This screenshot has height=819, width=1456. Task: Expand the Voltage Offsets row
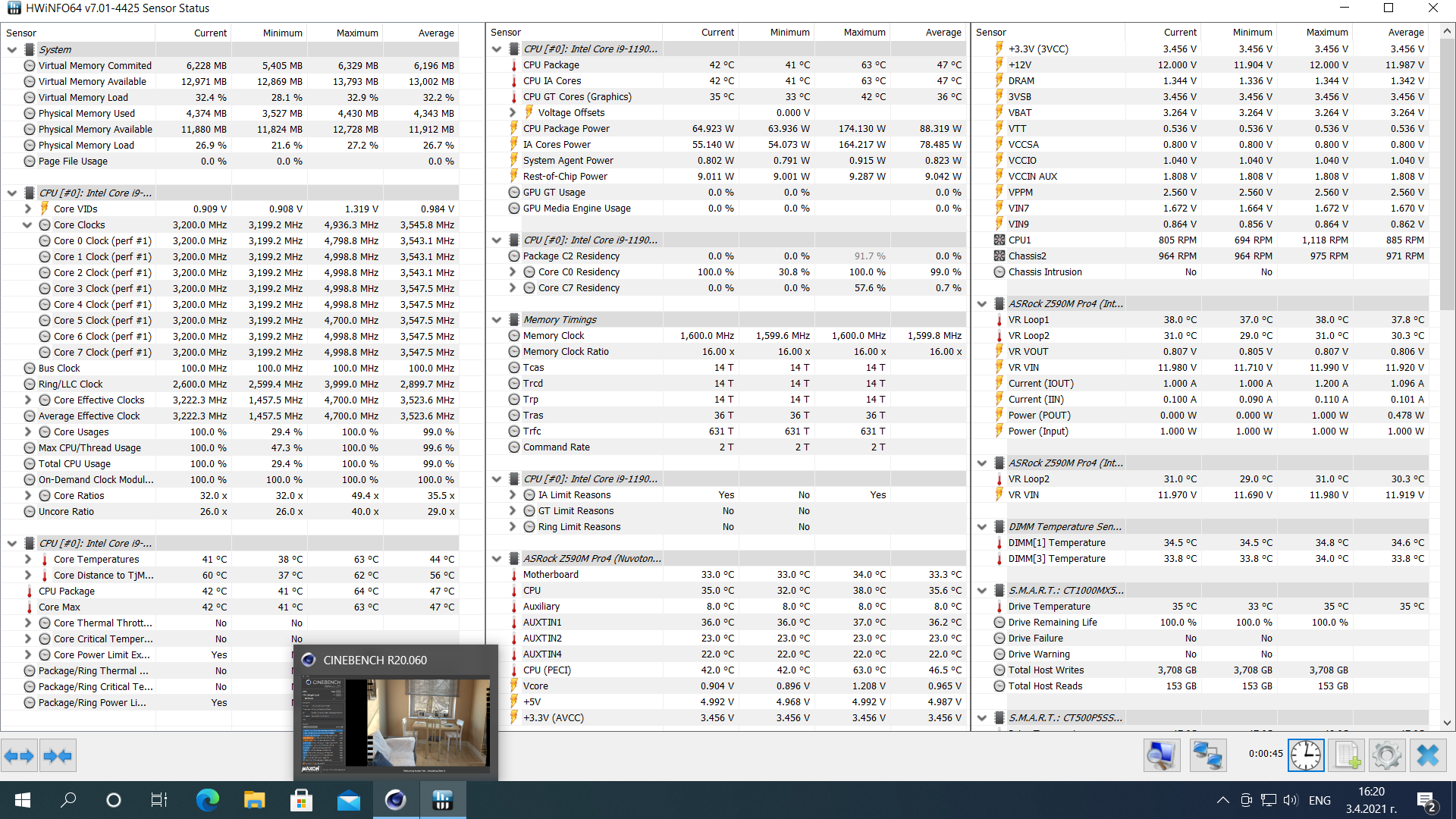(x=513, y=112)
